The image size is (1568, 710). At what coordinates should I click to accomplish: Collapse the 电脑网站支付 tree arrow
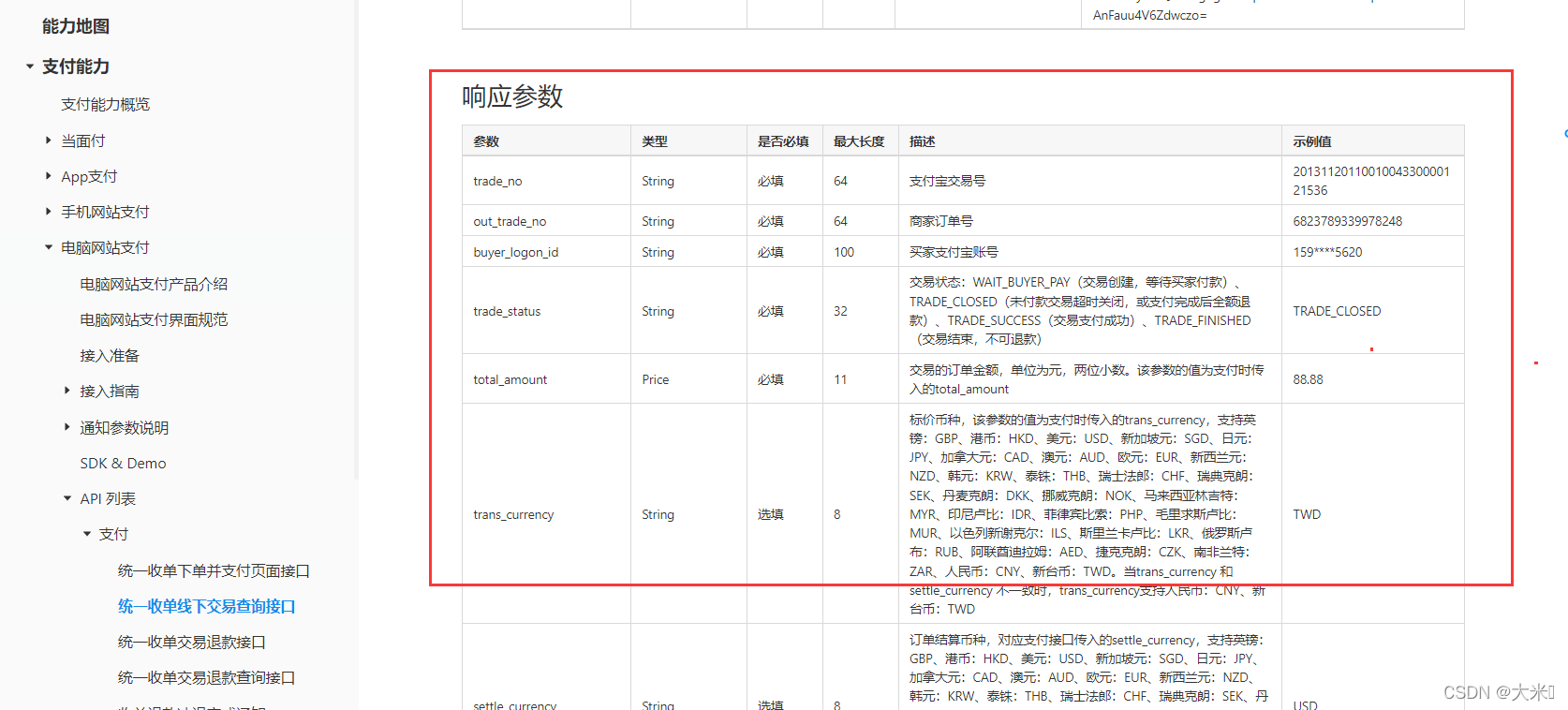[49, 247]
